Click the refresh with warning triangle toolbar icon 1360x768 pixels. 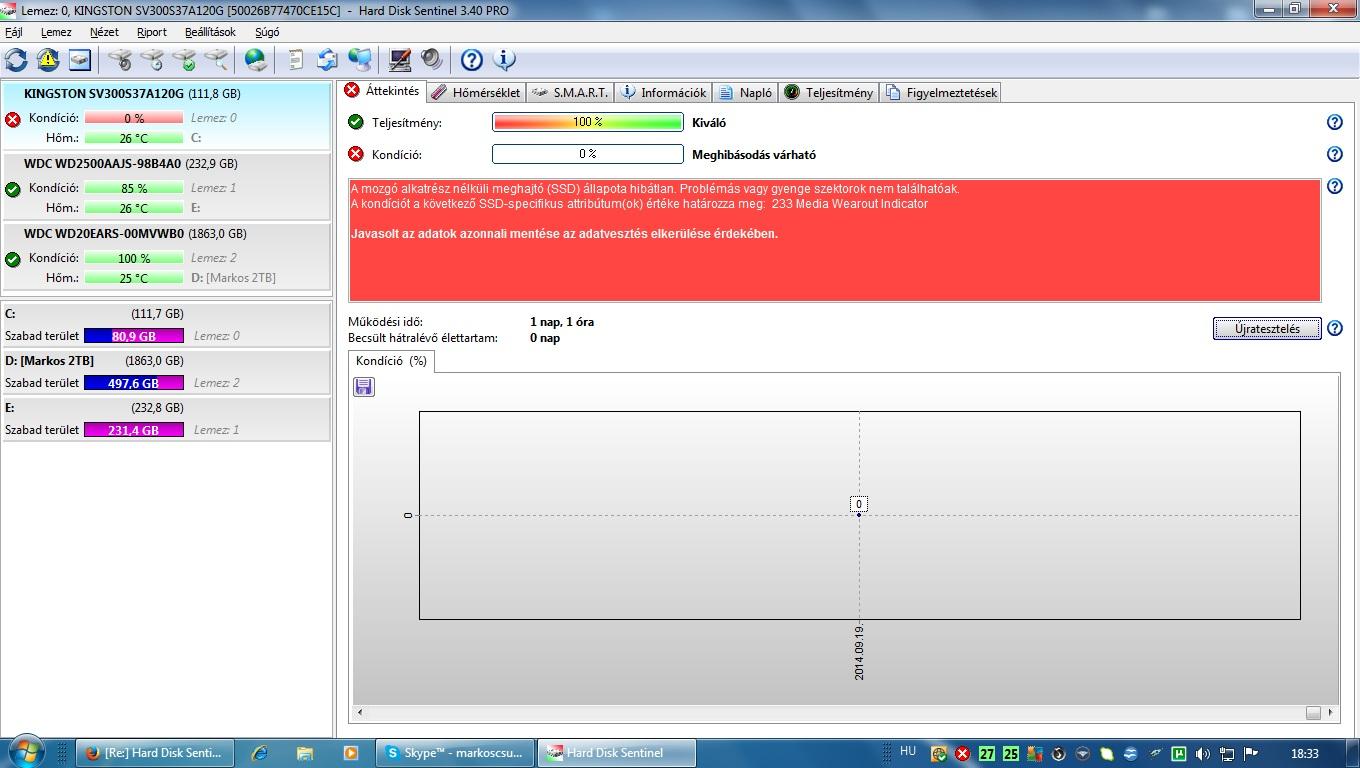coord(48,60)
